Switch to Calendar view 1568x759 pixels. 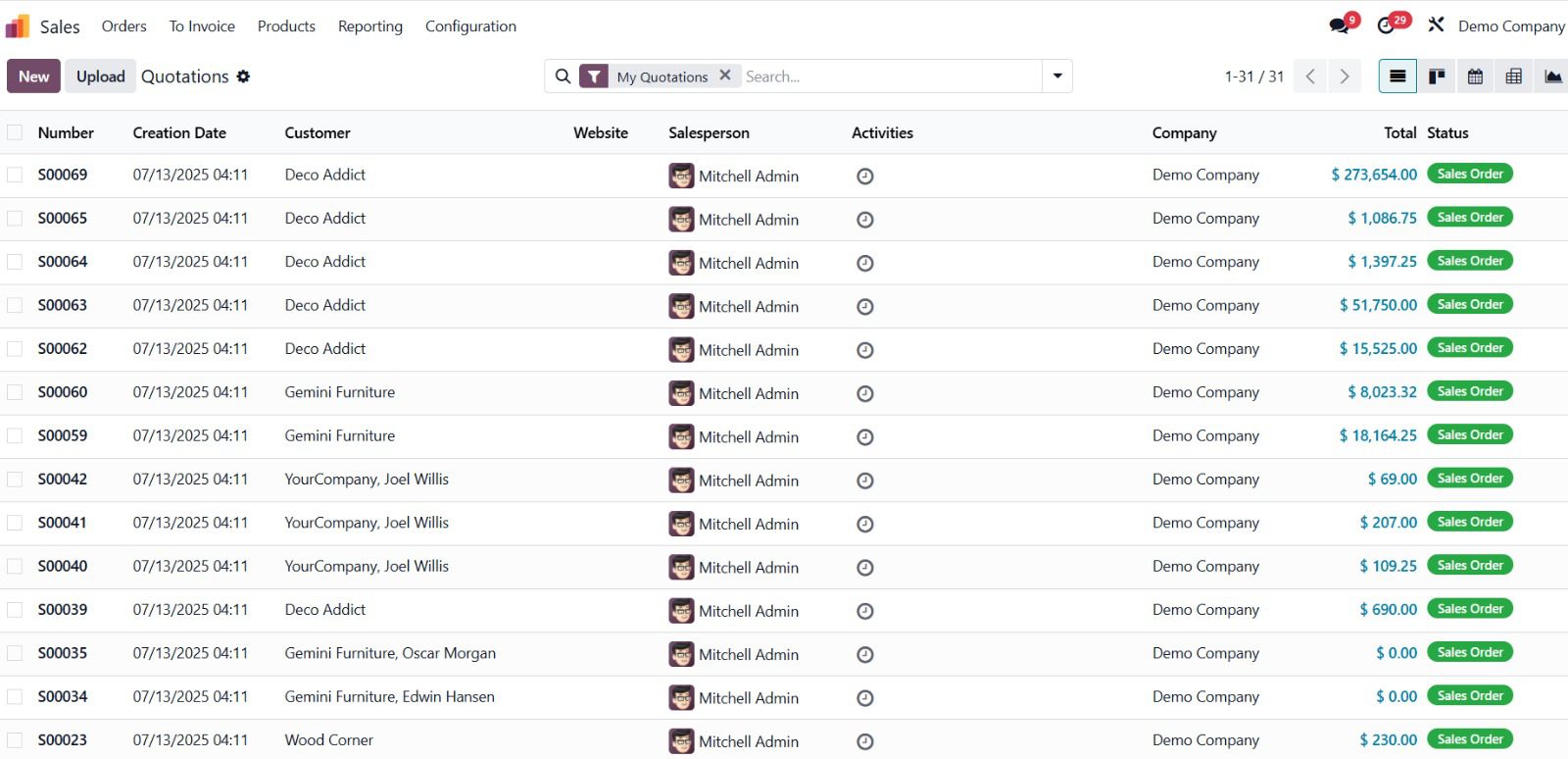coord(1475,76)
